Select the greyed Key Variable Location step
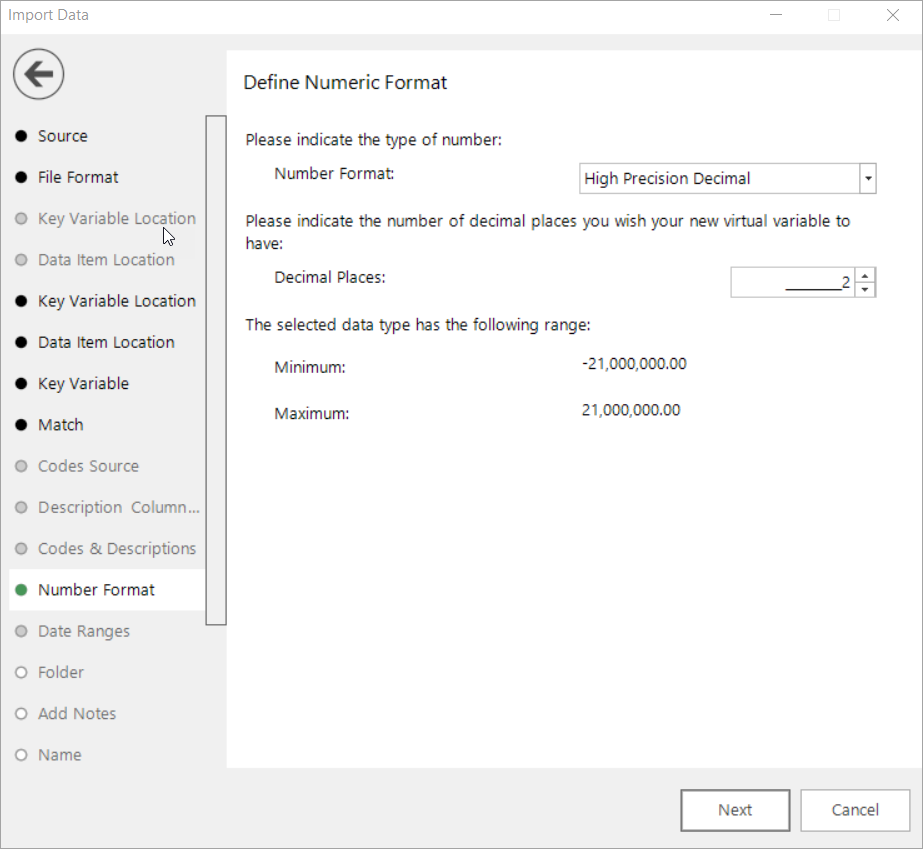923x849 pixels. (x=117, y=218)
